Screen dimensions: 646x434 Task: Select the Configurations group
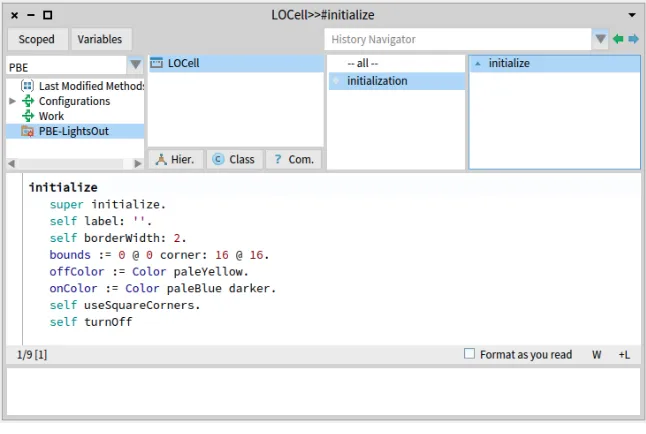point(74,101)
